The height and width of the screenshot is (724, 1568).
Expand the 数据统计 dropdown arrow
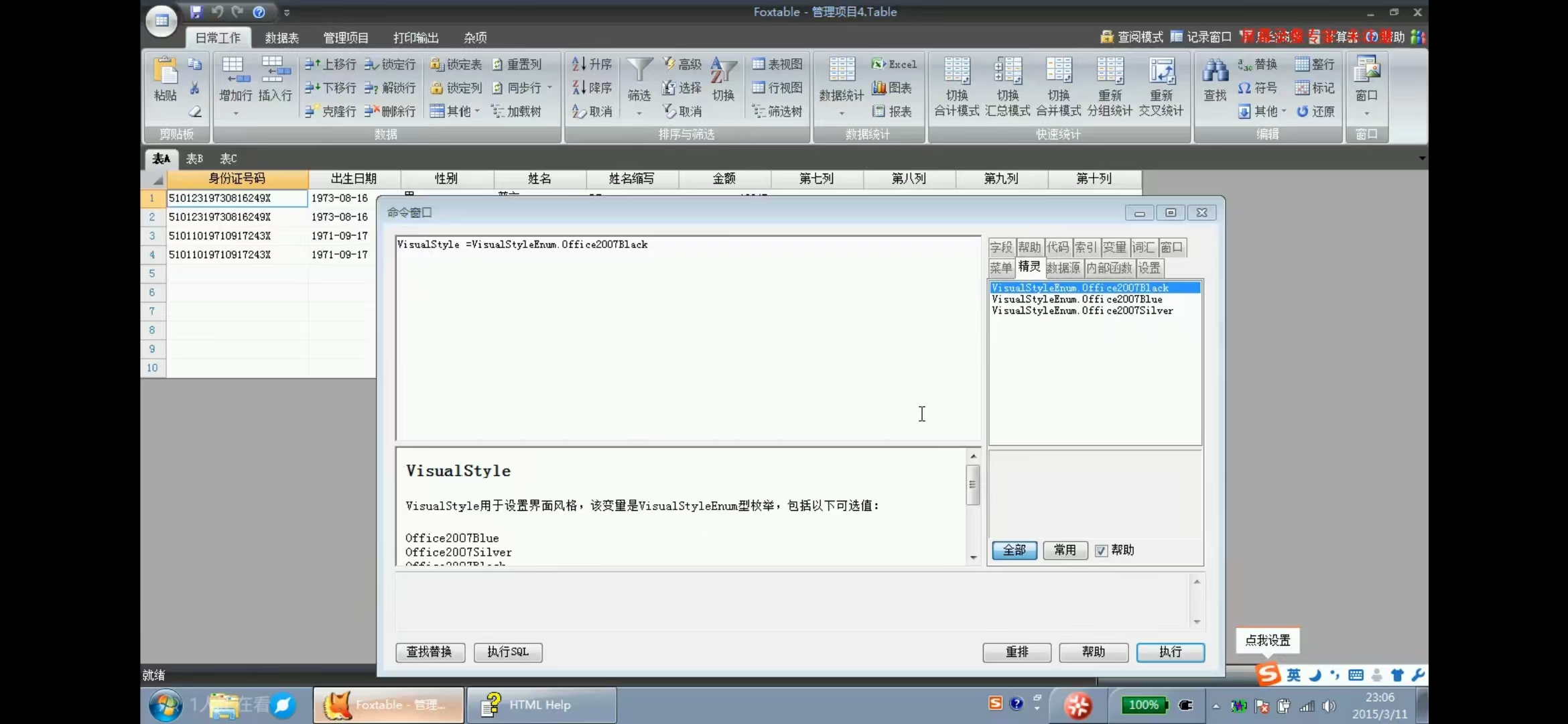tap(842, 113)
